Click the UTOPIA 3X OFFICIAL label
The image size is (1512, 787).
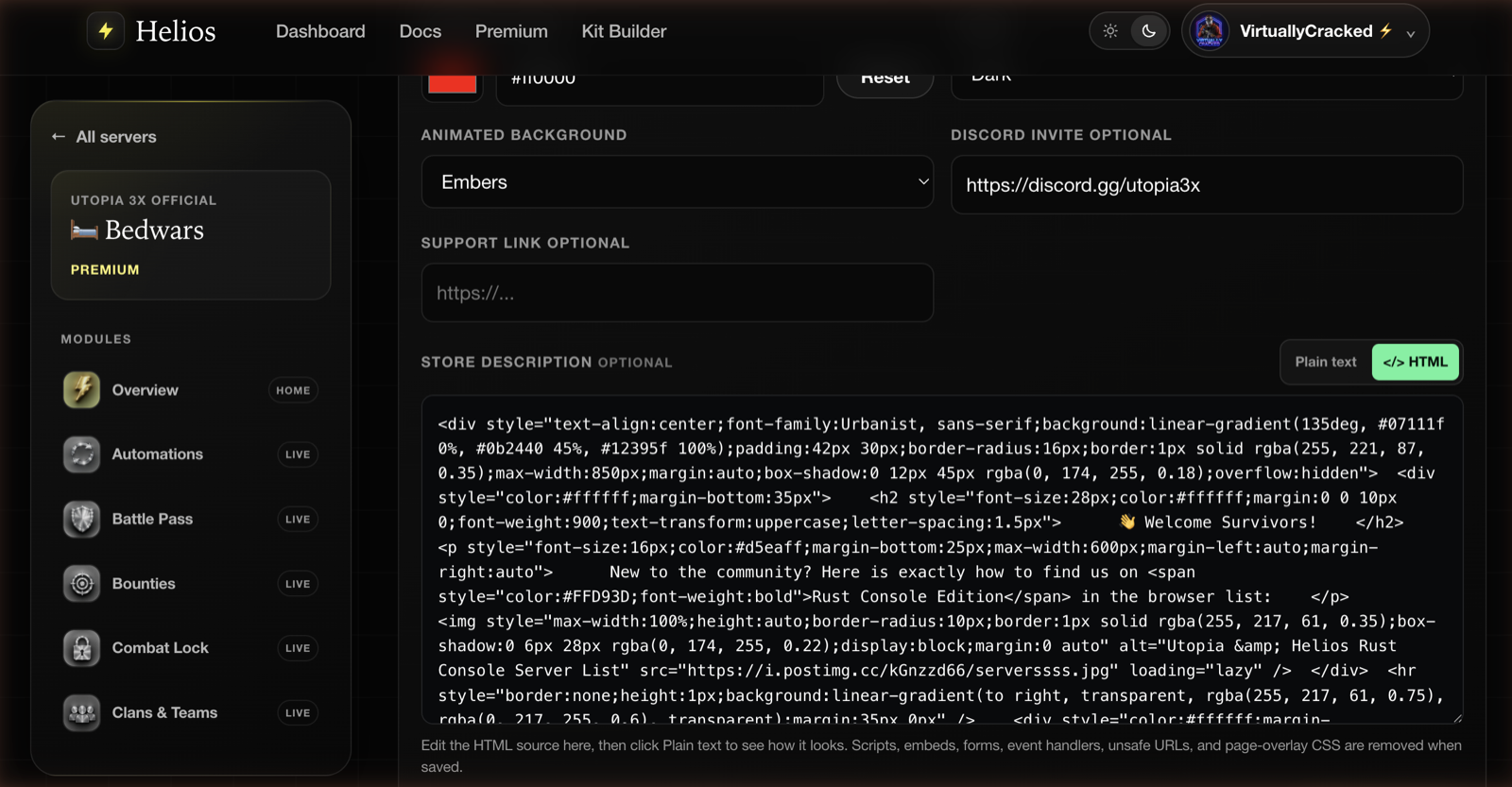pyautogui.click(x=144, y=200)
